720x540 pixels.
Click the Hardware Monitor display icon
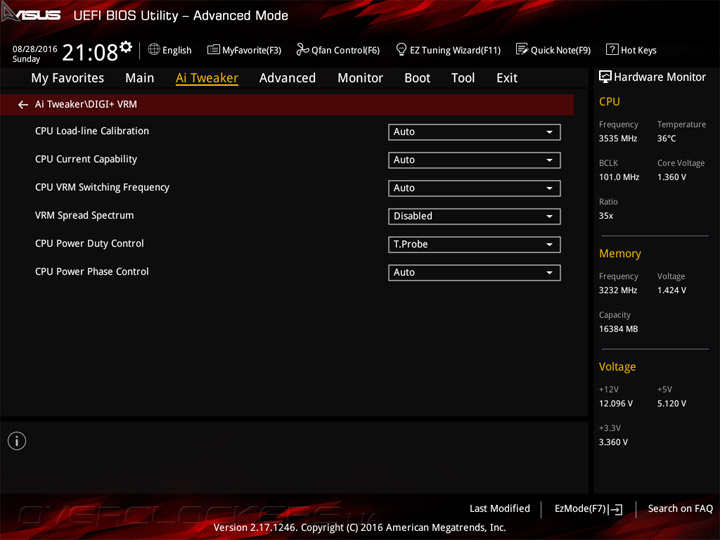pyautogui.click(x=605, y=77)
